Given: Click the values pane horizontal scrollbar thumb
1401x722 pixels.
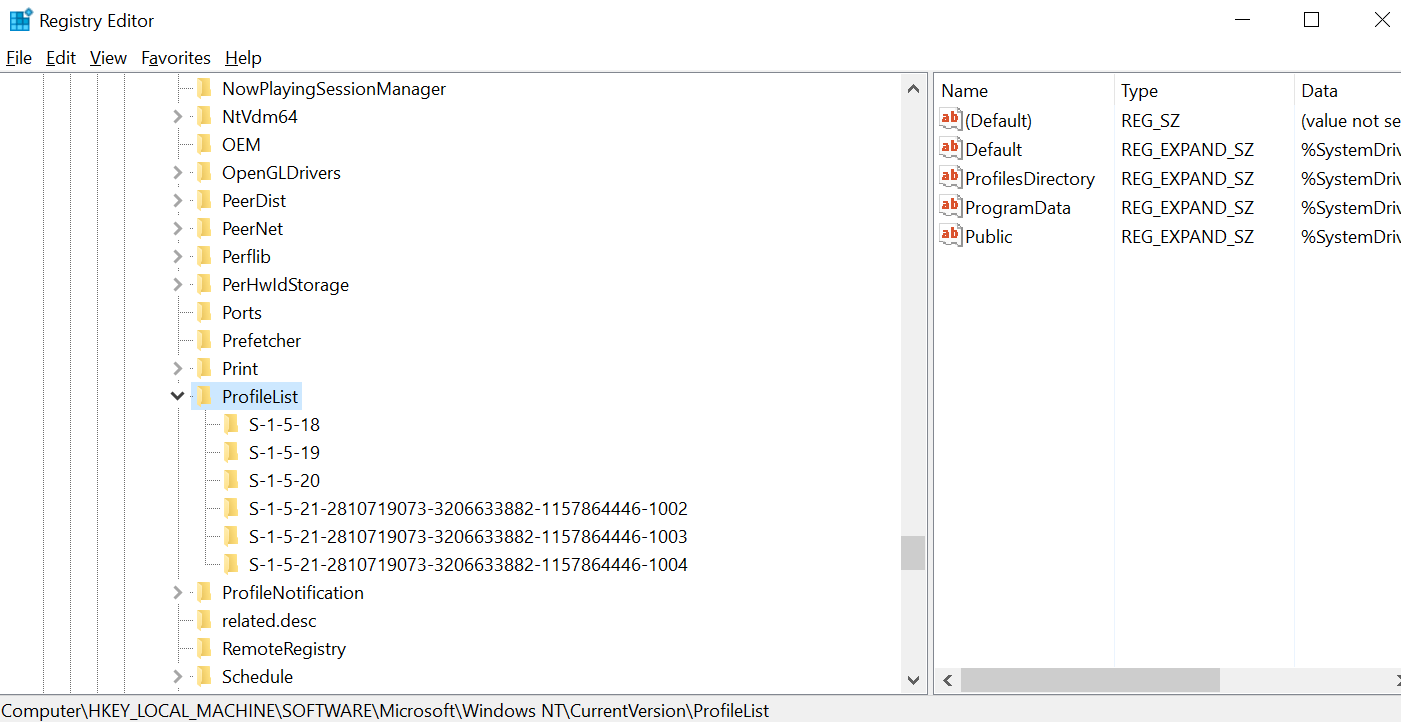Looking at the screenshot, I should [1090, 680].
